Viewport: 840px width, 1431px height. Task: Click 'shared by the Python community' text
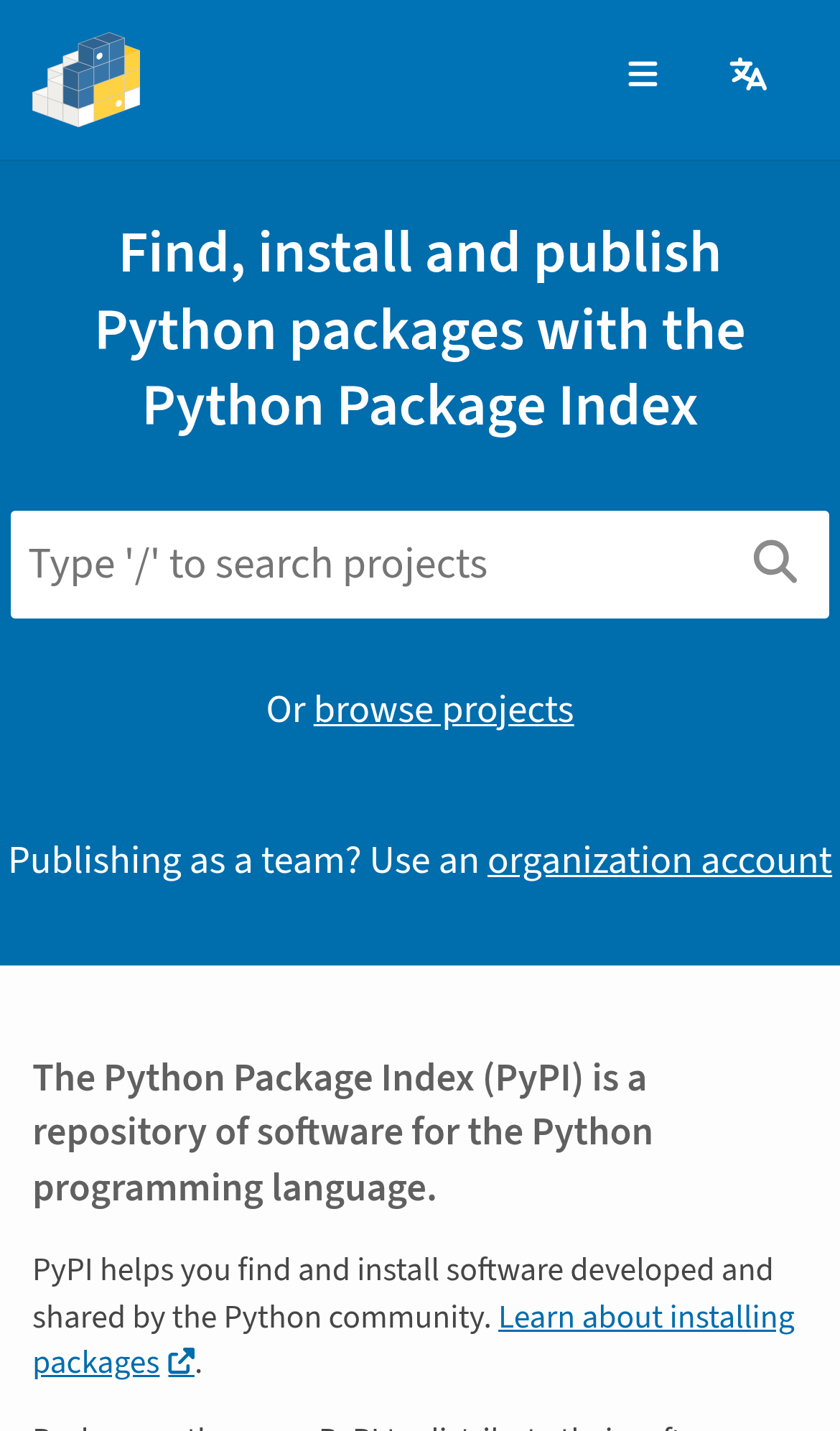pos(261,1317)
